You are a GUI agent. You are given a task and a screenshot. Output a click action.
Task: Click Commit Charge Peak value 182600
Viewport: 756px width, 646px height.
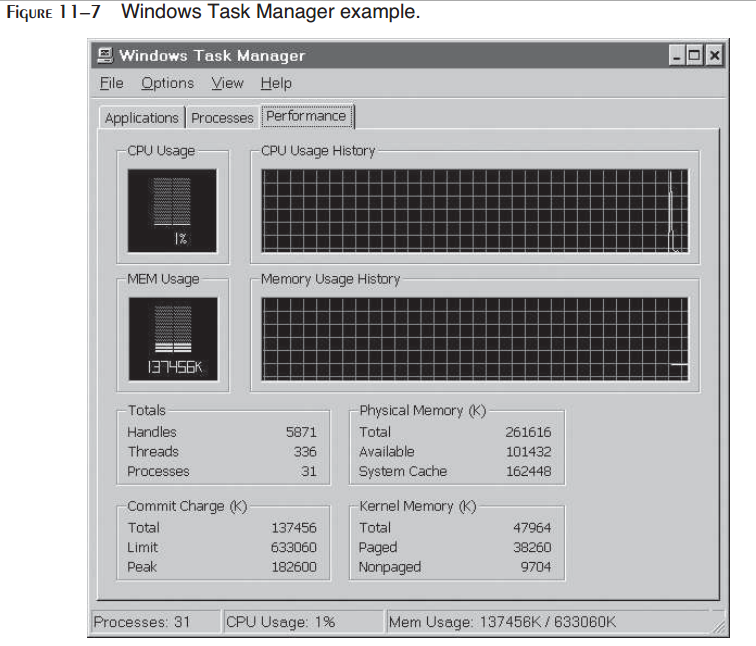(294, 567)
